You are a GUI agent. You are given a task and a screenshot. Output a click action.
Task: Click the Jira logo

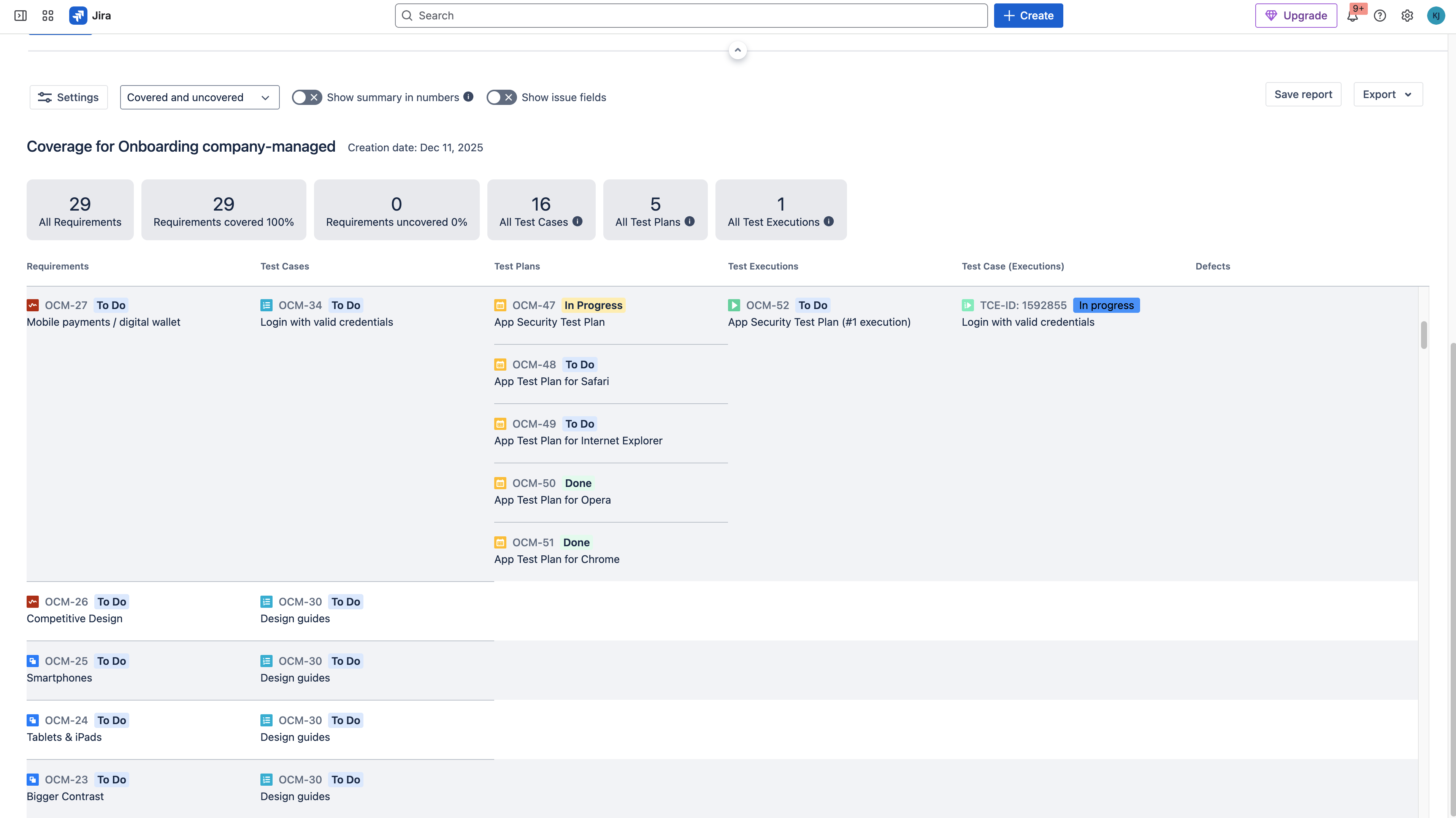coord(90,15)
